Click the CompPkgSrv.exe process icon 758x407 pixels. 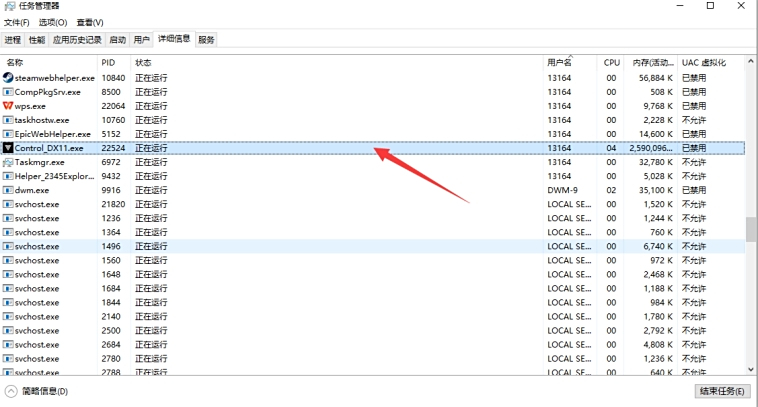(x=8, y=91)
